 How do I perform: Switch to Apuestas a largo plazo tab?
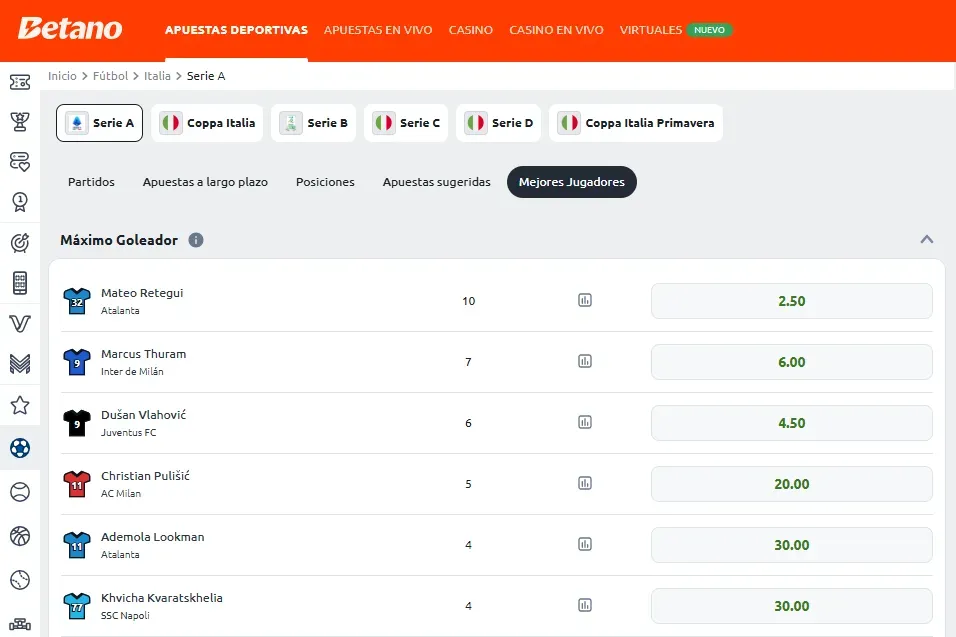(x=205, y=182)
